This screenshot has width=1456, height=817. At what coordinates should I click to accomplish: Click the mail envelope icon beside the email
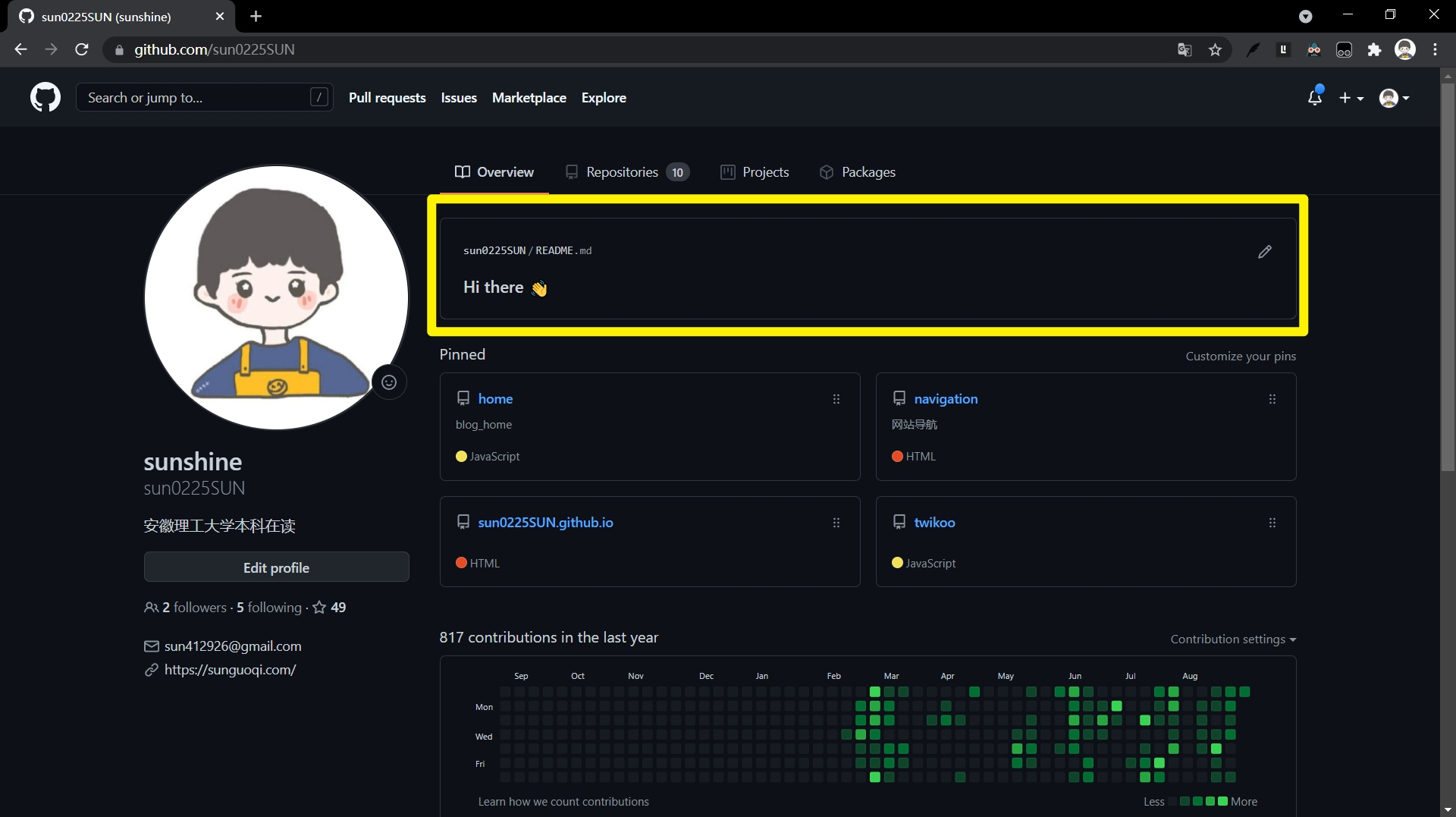coord(151,646)
